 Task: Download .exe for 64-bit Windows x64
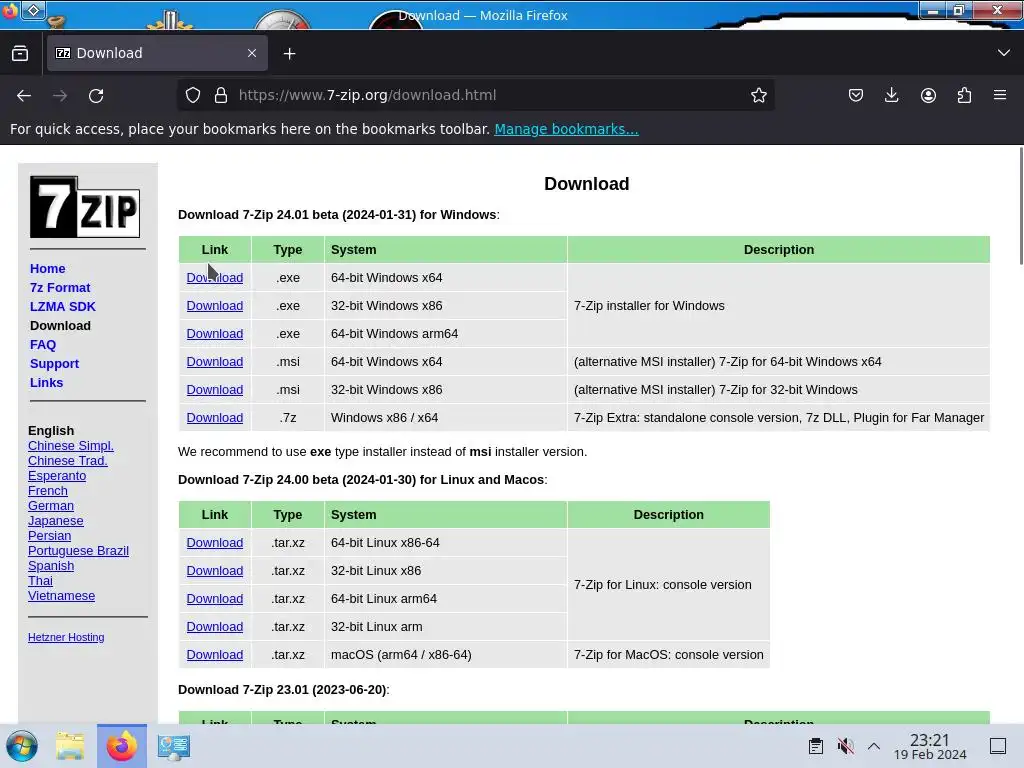coord(215,278)
